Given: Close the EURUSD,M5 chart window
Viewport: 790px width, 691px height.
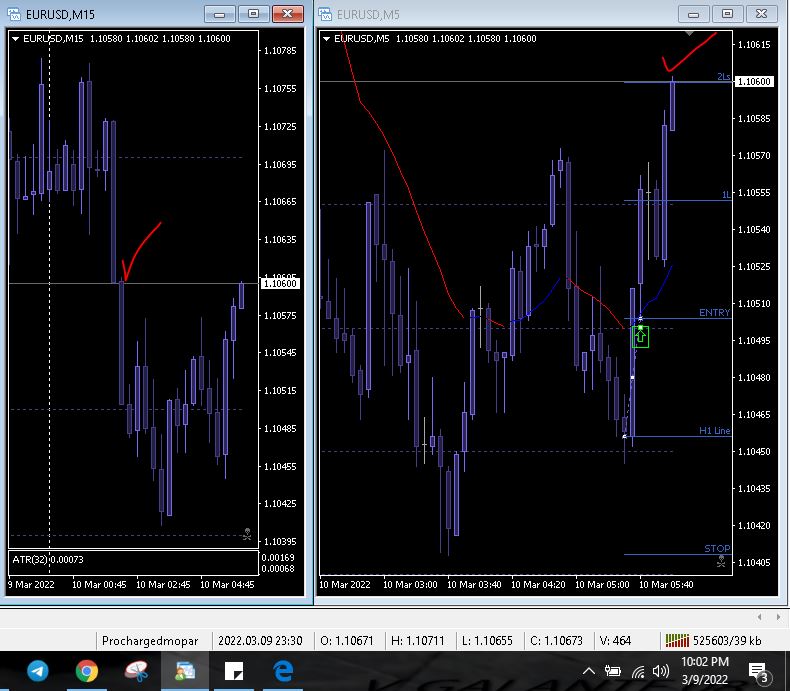Looking at the screenshot, I should click(761, 14).
